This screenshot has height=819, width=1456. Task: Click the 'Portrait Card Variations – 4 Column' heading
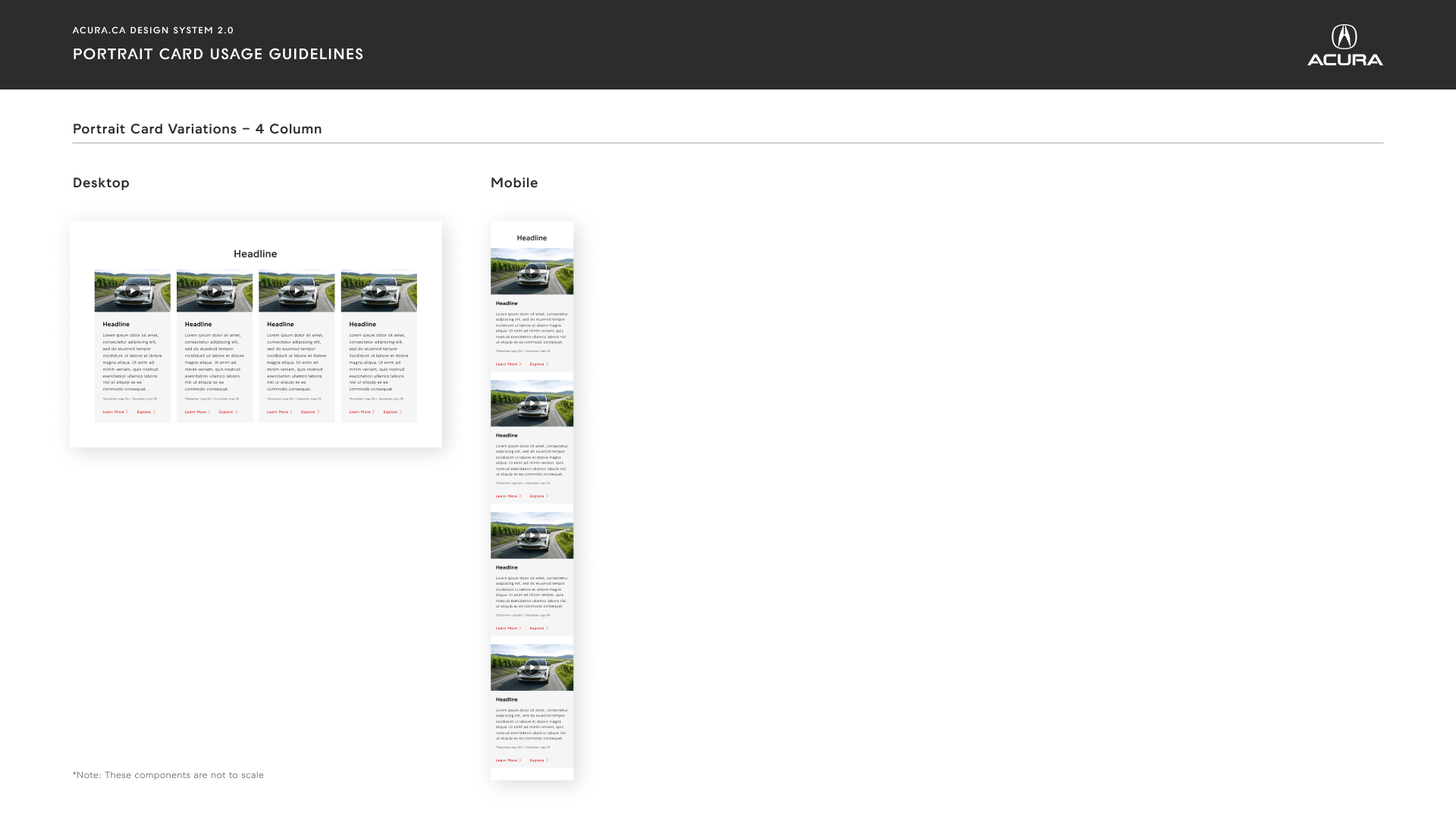click(197, 129)
